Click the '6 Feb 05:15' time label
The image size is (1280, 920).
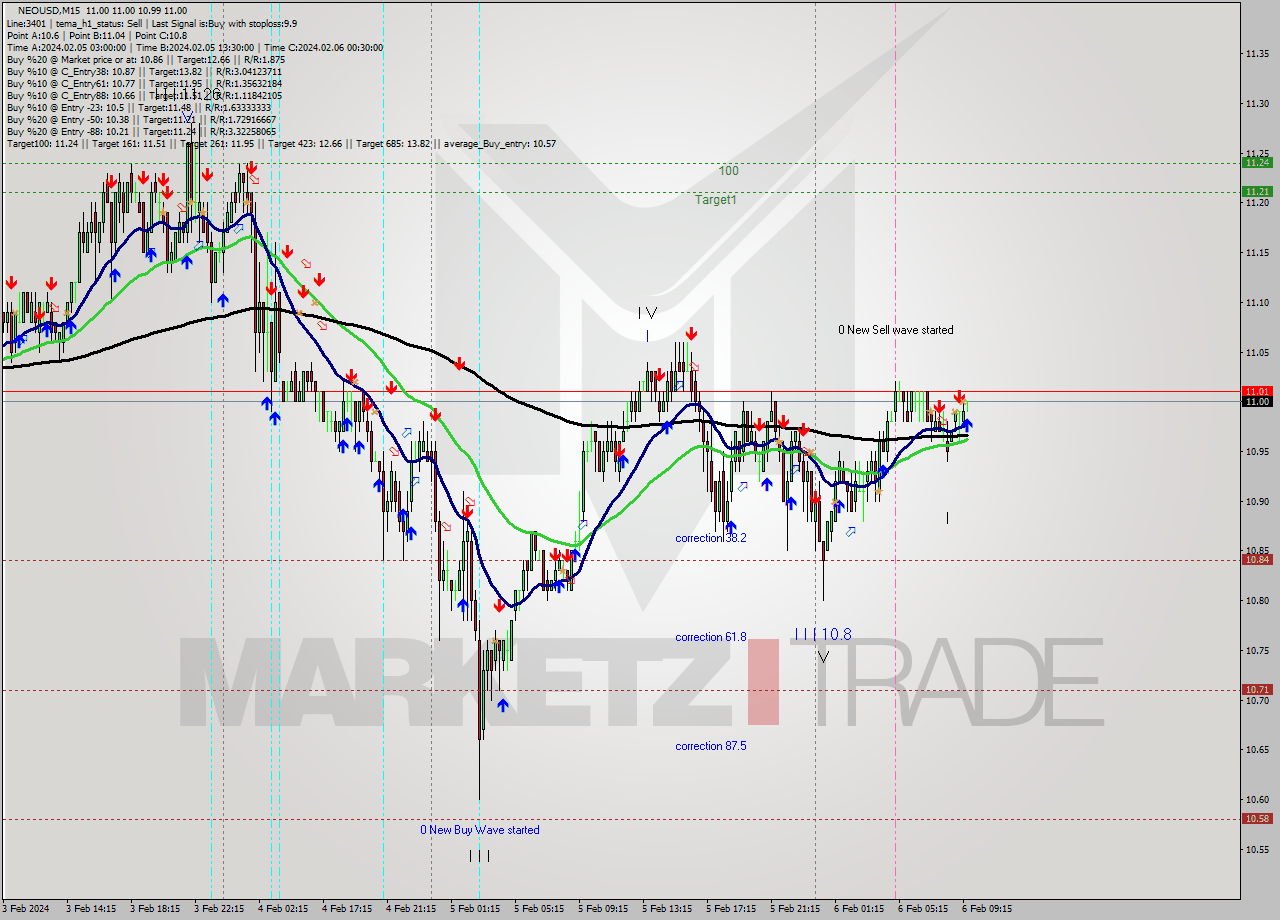(923, 909)
